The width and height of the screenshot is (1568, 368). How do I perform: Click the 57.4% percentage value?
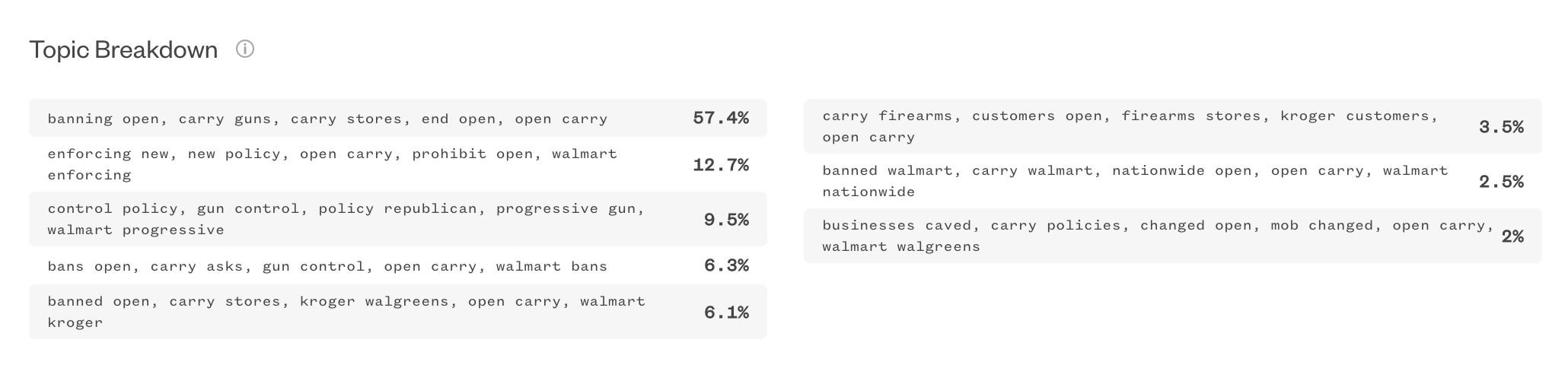point(721,118)
